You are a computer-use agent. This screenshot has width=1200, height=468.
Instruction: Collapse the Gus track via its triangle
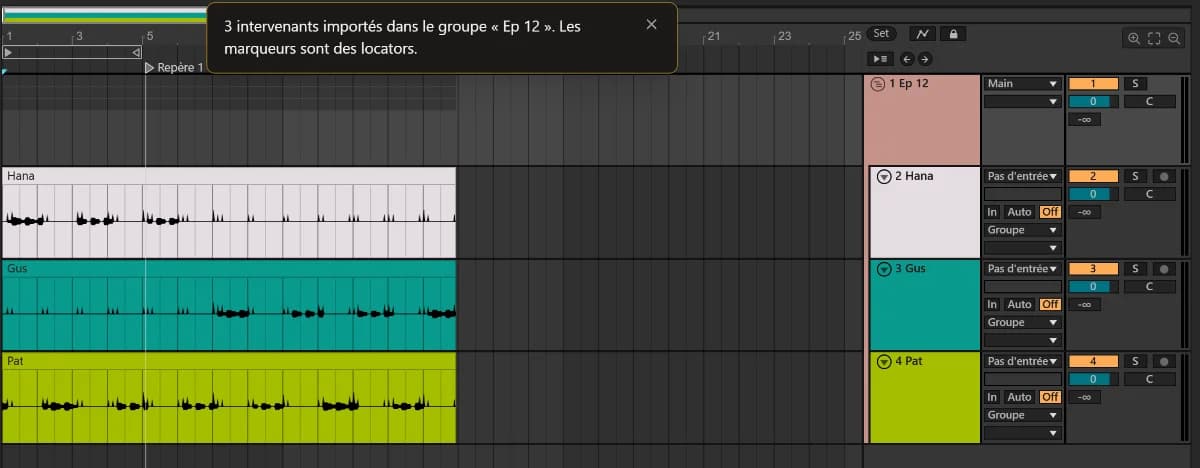[x=883, y=269]
